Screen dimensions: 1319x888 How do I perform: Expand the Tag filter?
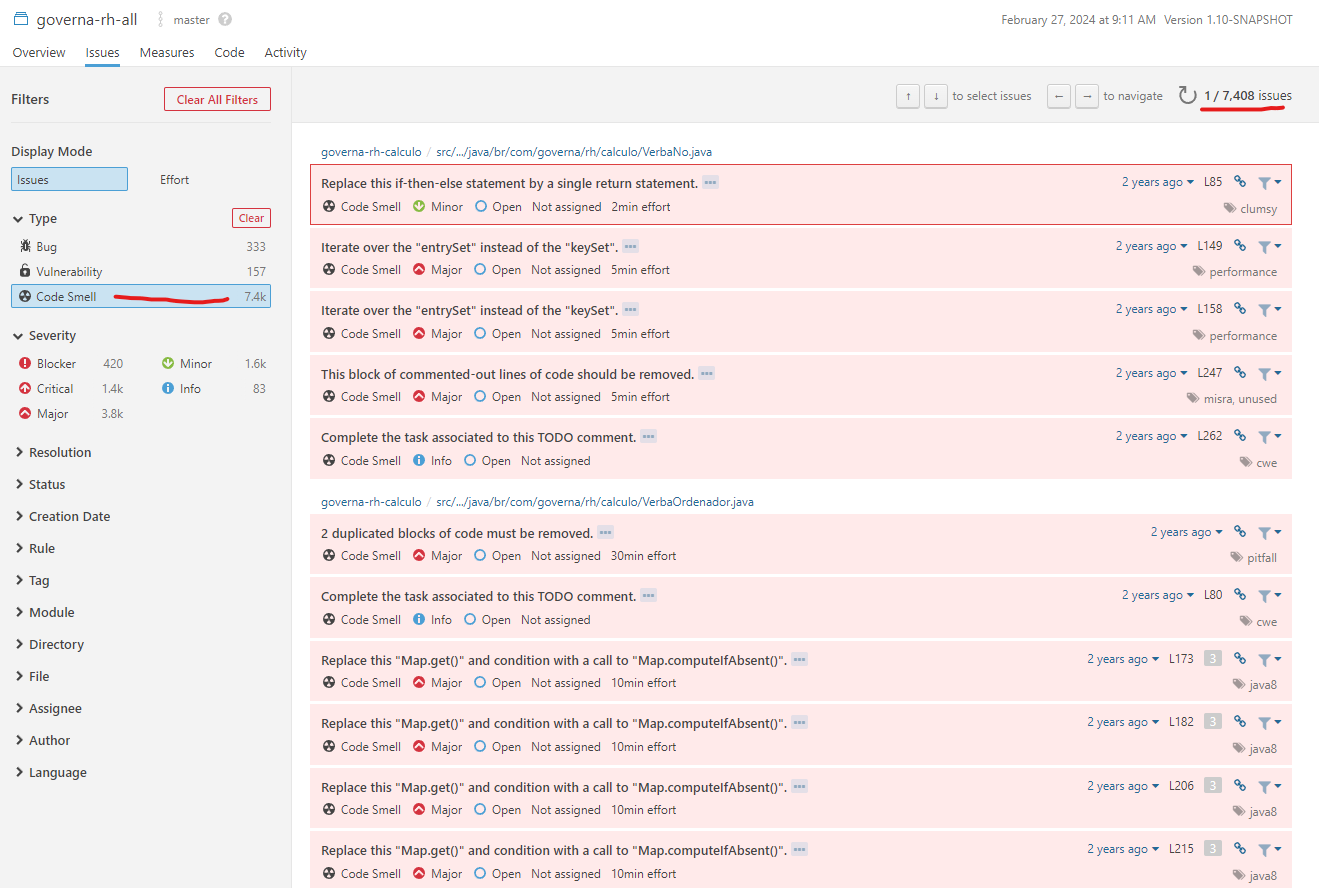32,581
